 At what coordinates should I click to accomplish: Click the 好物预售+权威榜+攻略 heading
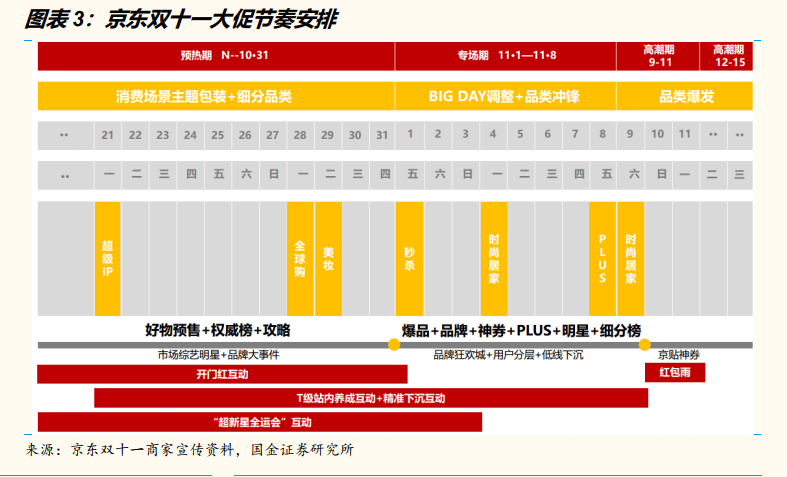pyautogui.click(x=218, y=330)
